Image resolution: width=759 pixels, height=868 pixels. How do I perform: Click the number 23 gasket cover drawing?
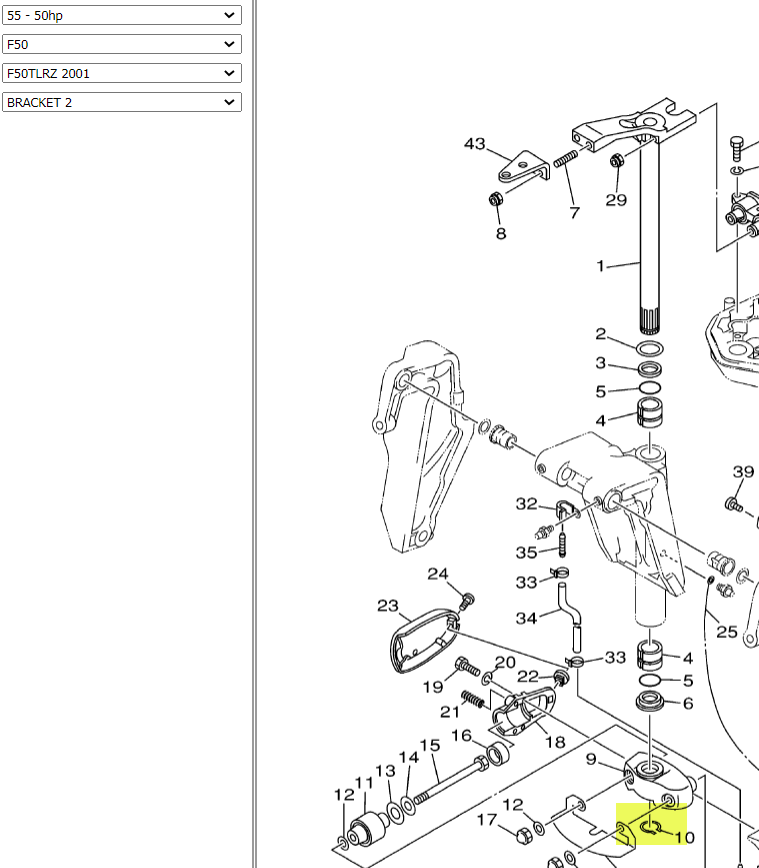pyautogui.click(x=425, y=640)
